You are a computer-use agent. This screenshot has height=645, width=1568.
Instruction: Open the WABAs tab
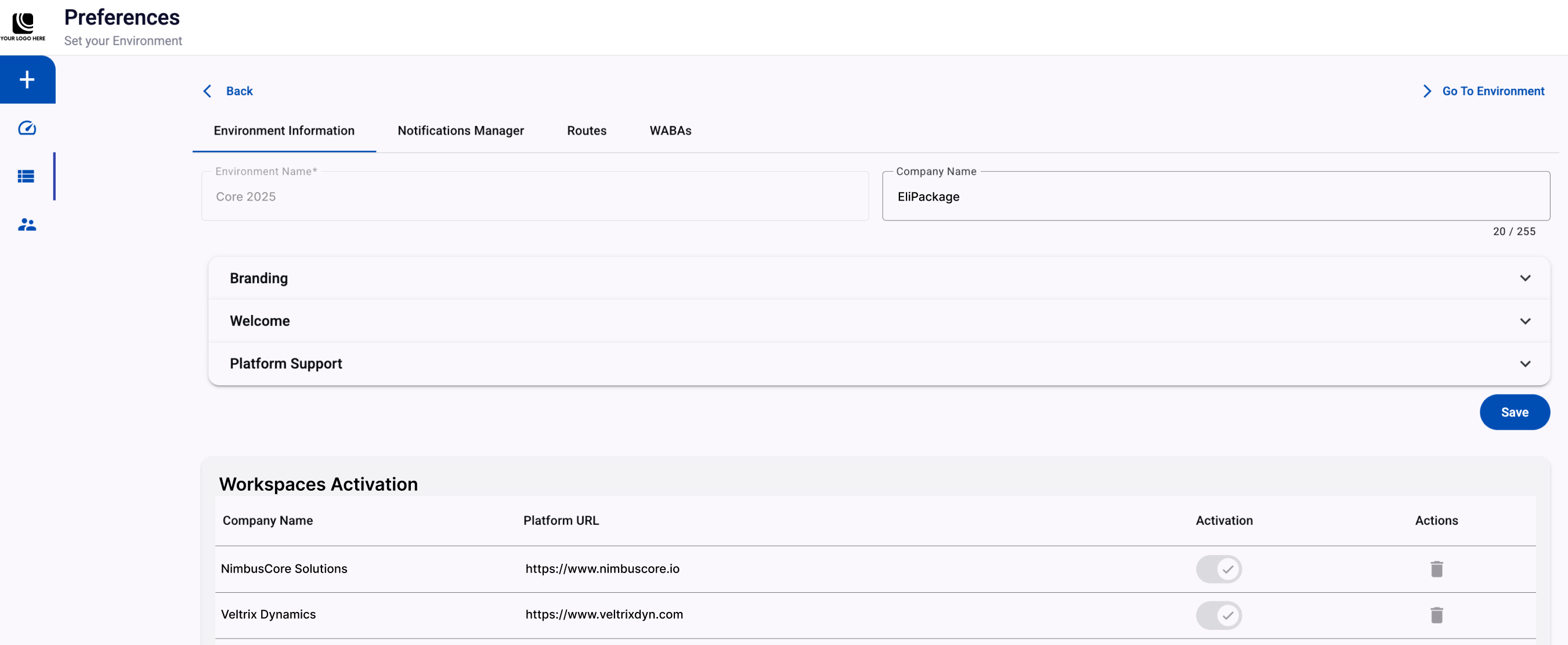pos(670,131)
